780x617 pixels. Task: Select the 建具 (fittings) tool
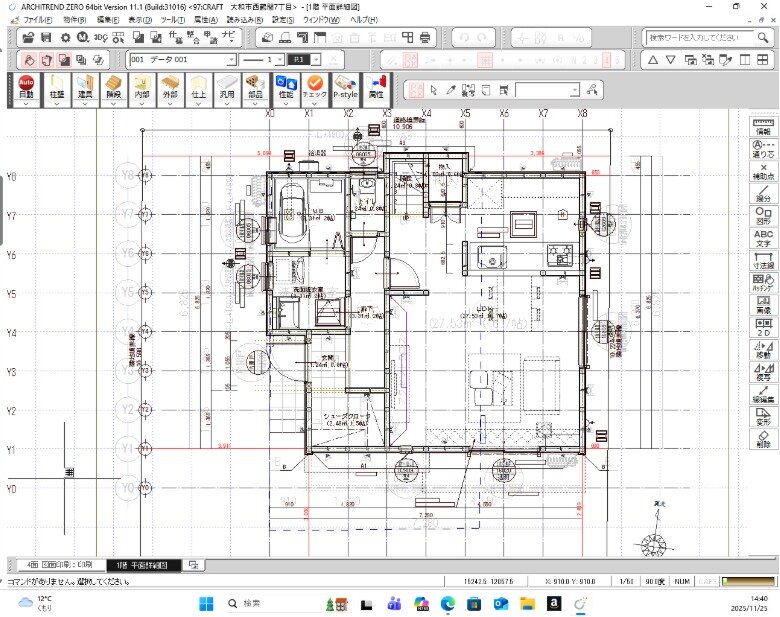pyautogui.click(x=85, y=86)
